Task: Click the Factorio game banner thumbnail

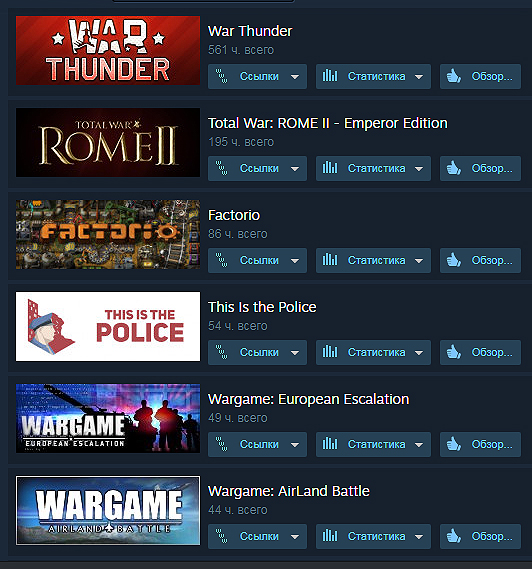Action: (x=108, y=234)
